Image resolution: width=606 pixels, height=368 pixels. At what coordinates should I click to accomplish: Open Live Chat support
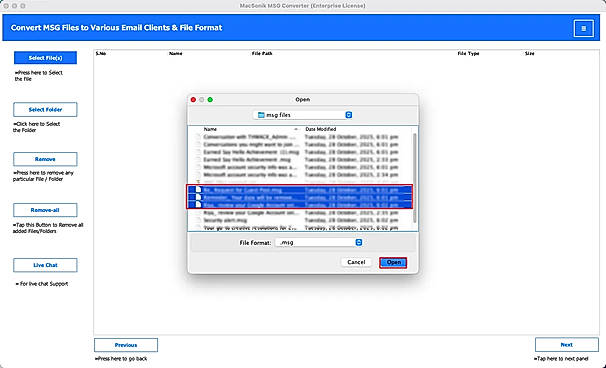pos(45,265)
